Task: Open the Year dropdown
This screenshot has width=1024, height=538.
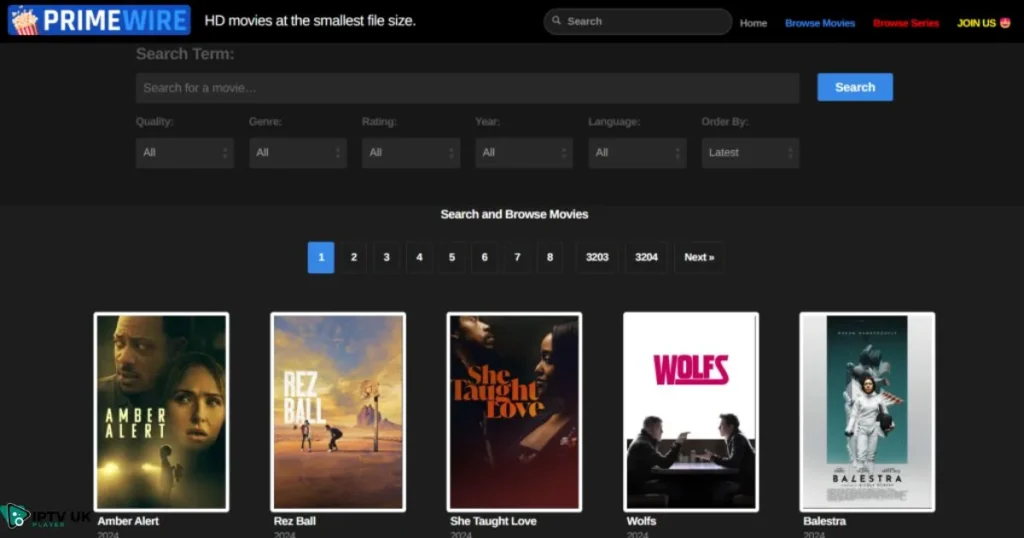Action: [x=524, y=153]
